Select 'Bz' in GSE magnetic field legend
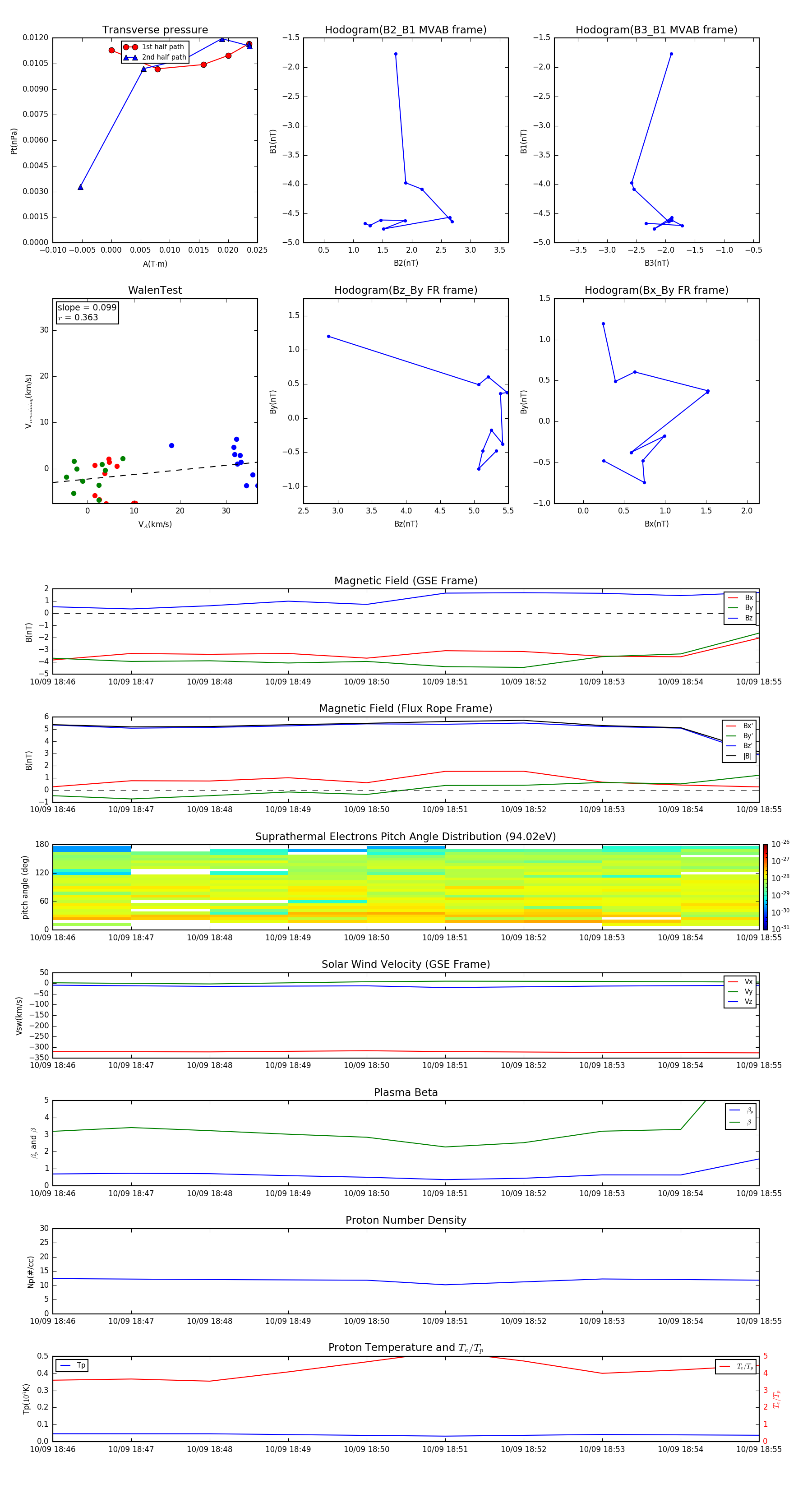Viewport: 812px width, 1489px height. [x=740, y=618]
